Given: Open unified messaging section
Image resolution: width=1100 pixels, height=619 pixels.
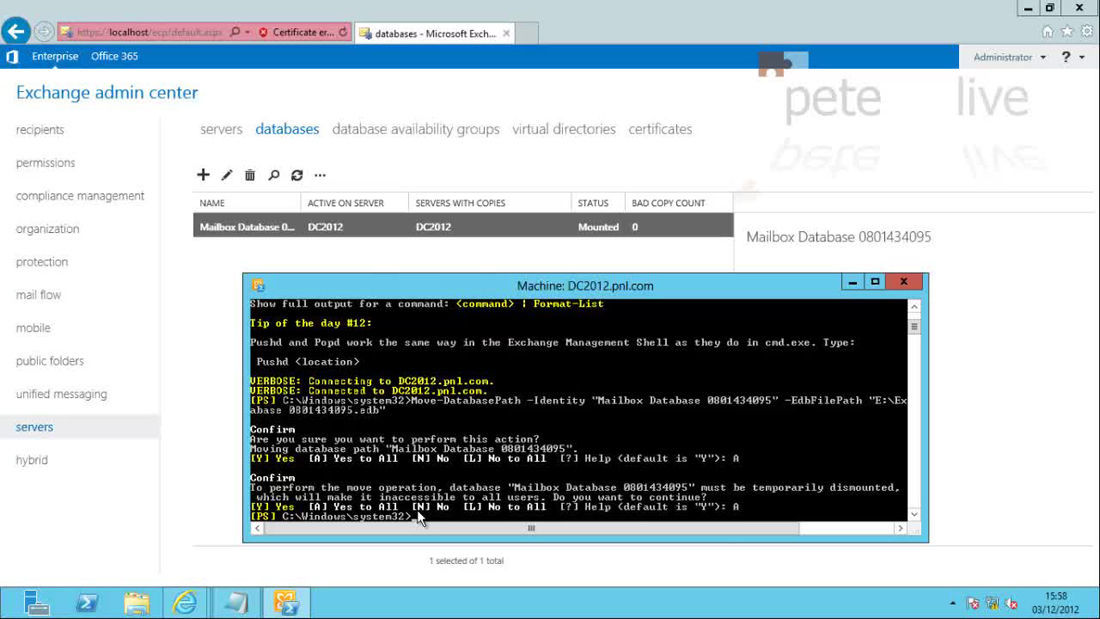Looking at the screenshot, I should 62,394.
